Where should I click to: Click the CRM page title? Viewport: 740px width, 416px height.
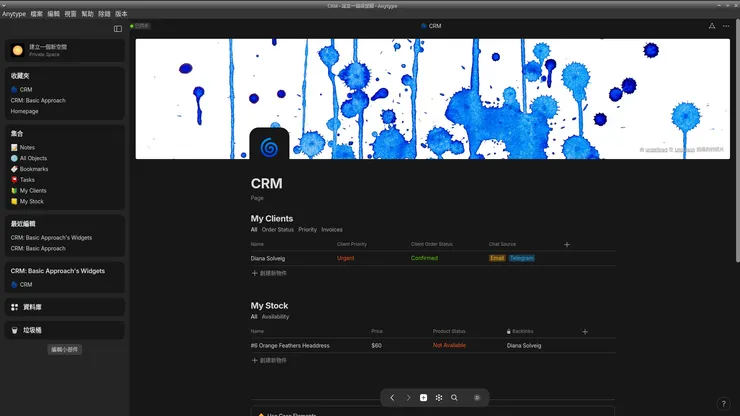tap(267, 184)
